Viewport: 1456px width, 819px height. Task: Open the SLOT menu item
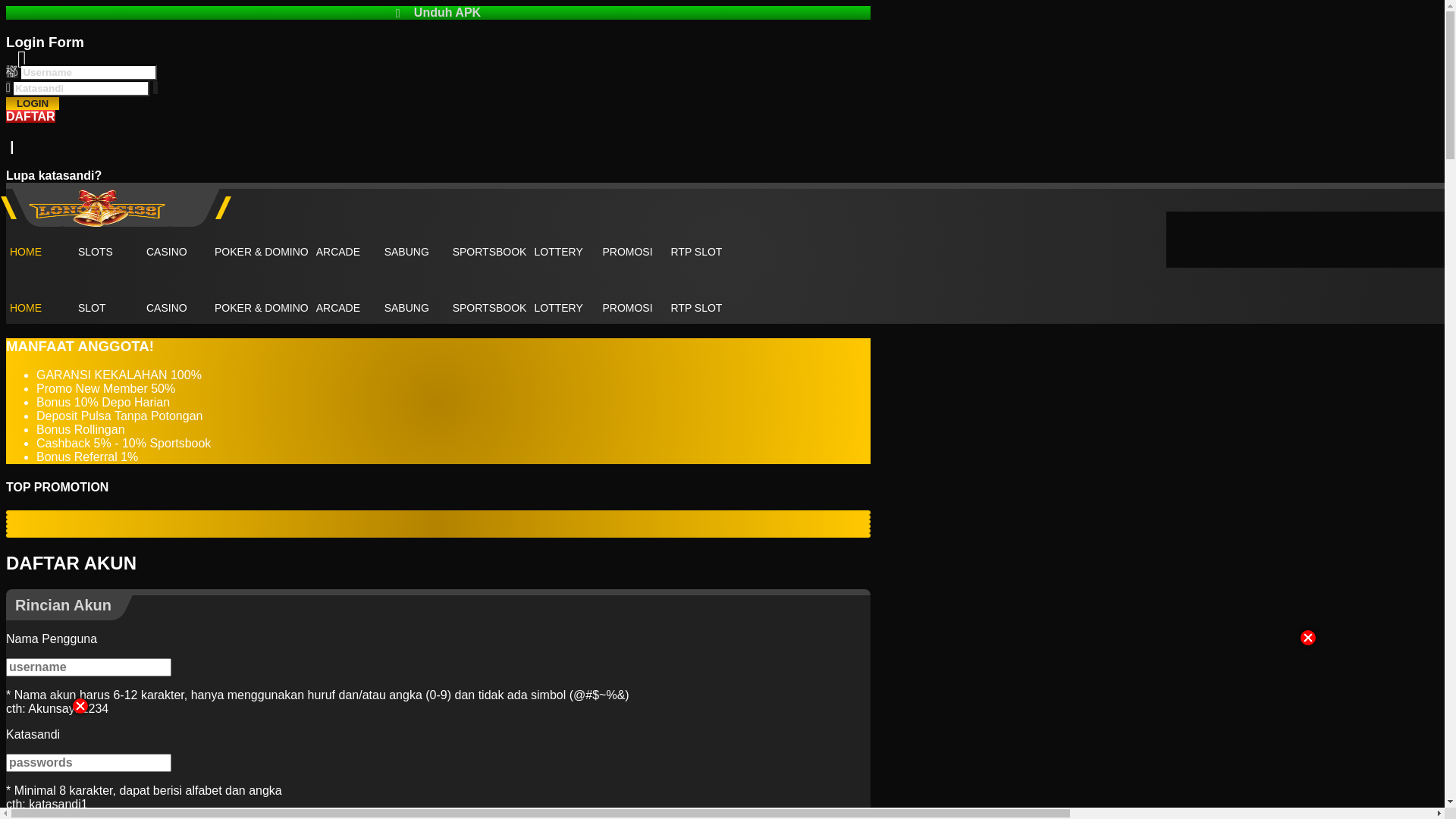coord(92,308)
